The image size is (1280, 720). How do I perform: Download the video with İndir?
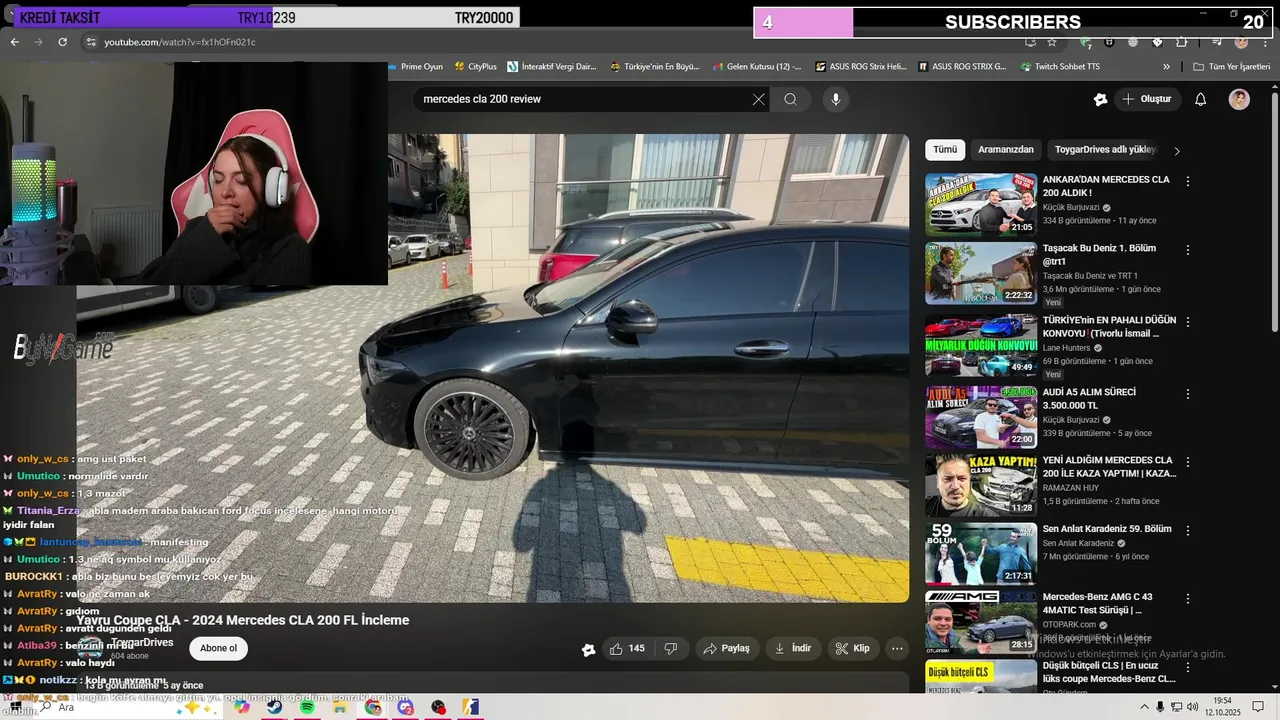click(x=793, y=648)
